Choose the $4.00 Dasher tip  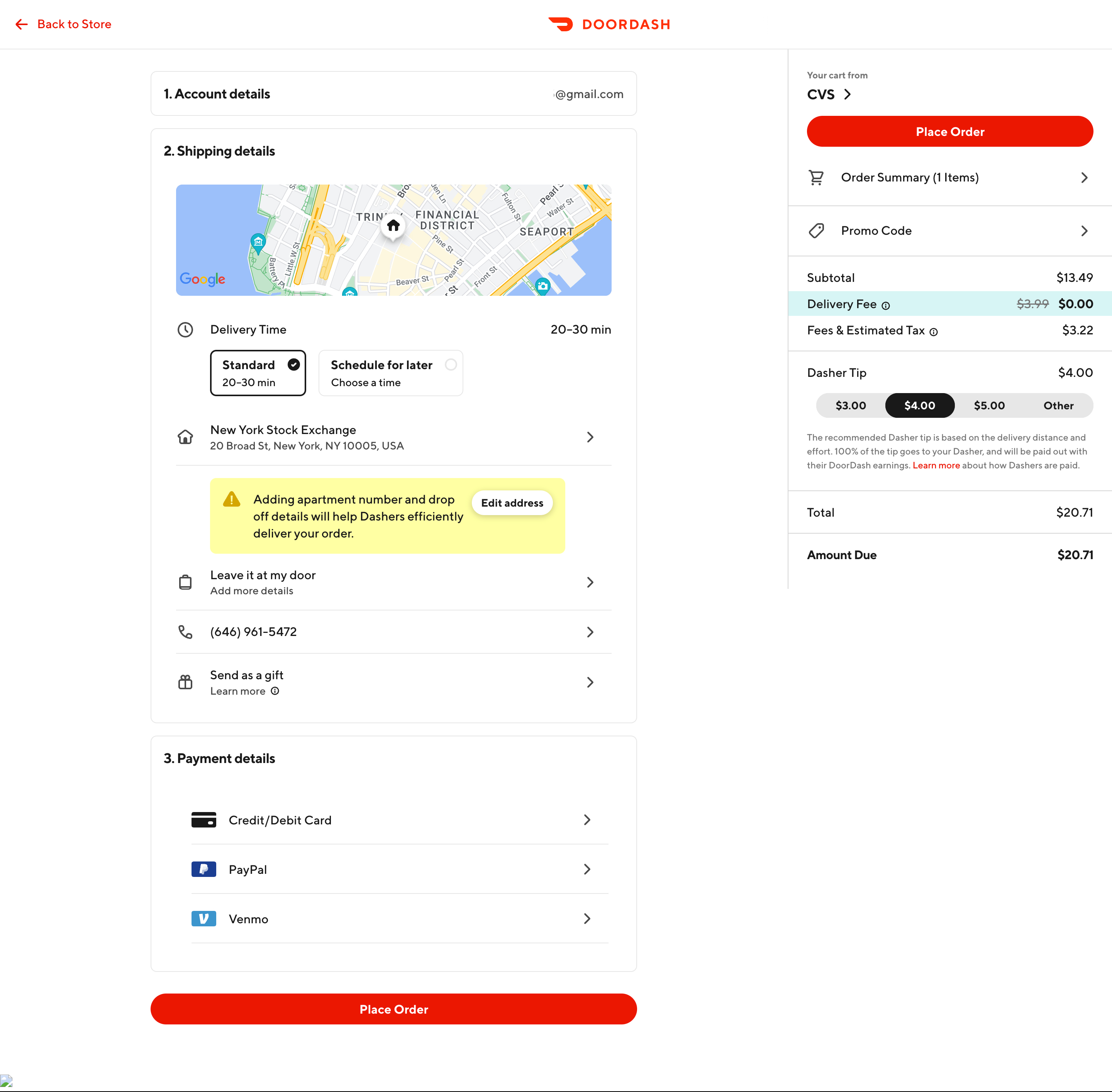click(920, 405)
